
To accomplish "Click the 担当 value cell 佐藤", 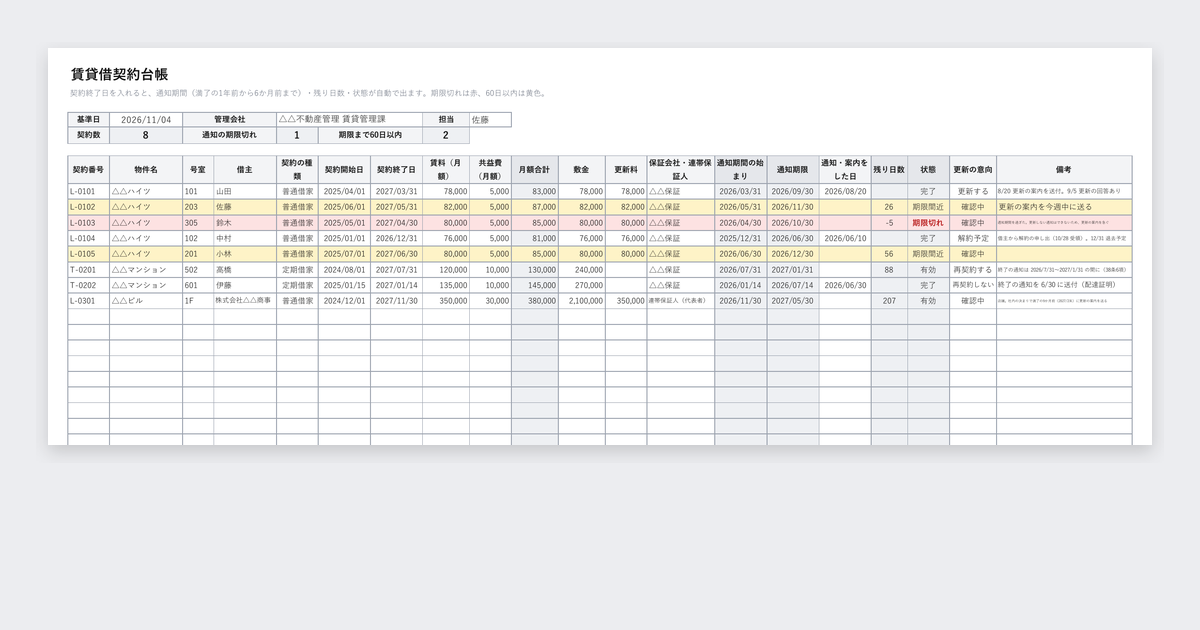I will coord(490,119).
